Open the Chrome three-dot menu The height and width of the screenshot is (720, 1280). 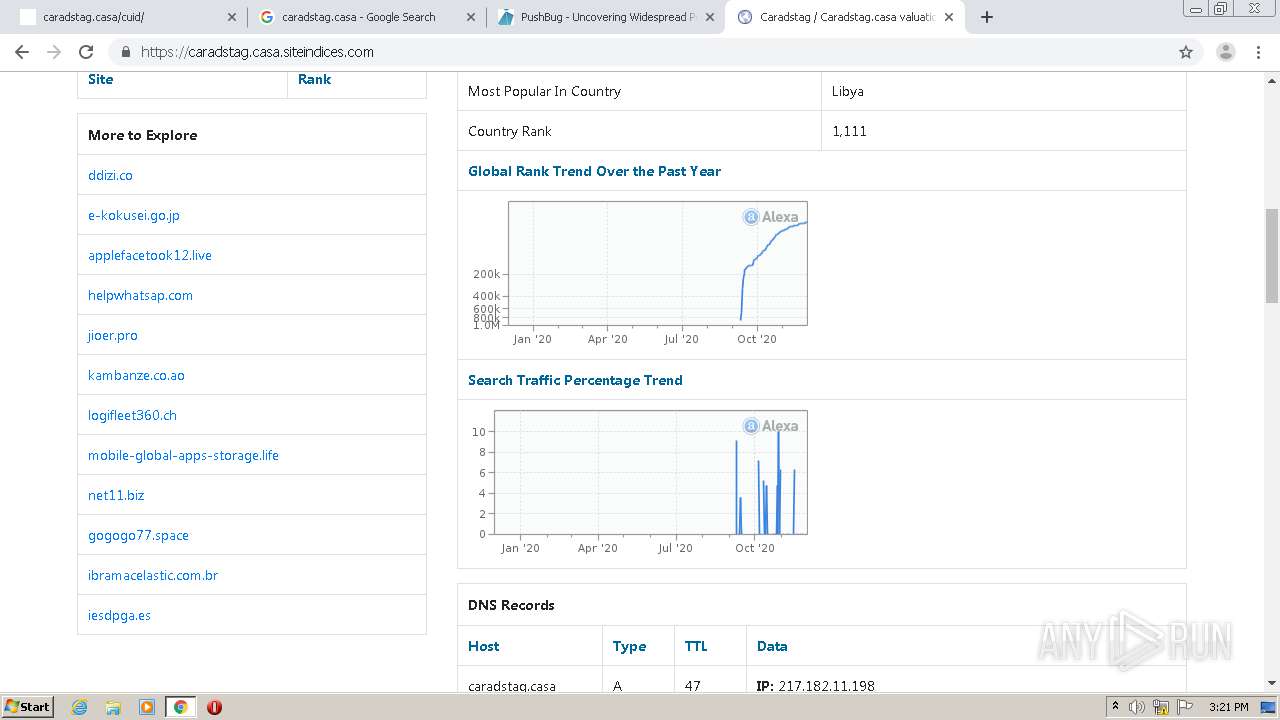(1259, 52)
